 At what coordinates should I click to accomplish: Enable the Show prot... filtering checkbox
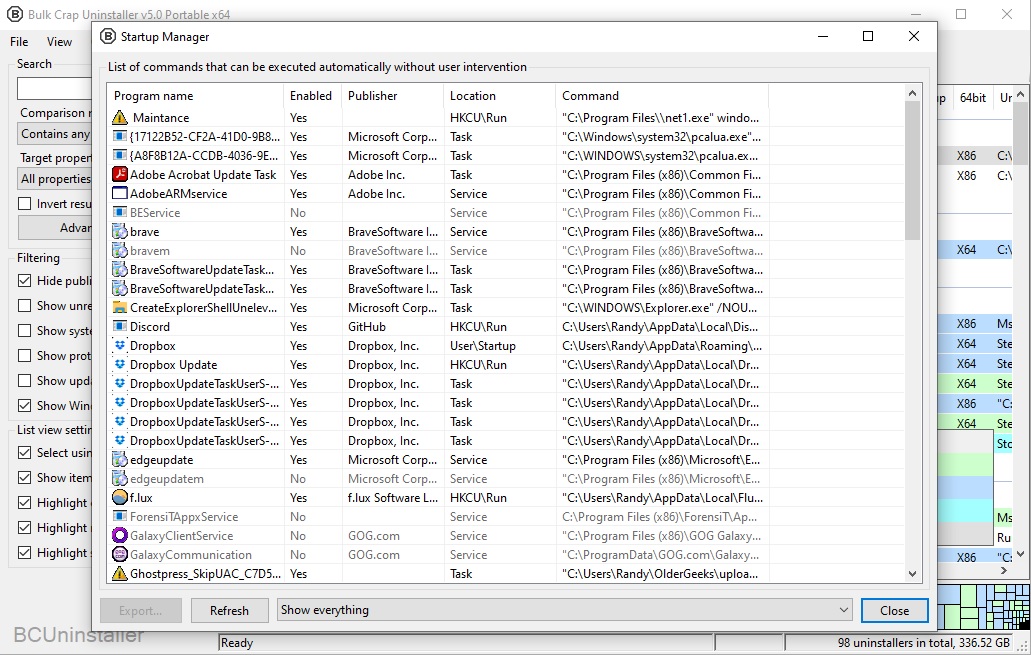pyautogui.click(x=24, y=356)
